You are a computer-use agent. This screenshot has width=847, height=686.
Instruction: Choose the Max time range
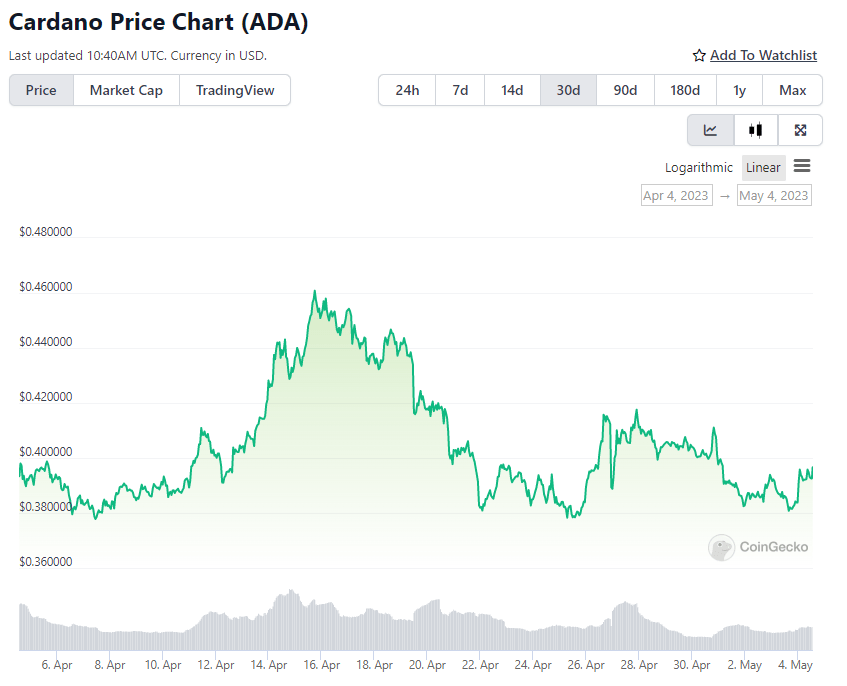[792, 90]
